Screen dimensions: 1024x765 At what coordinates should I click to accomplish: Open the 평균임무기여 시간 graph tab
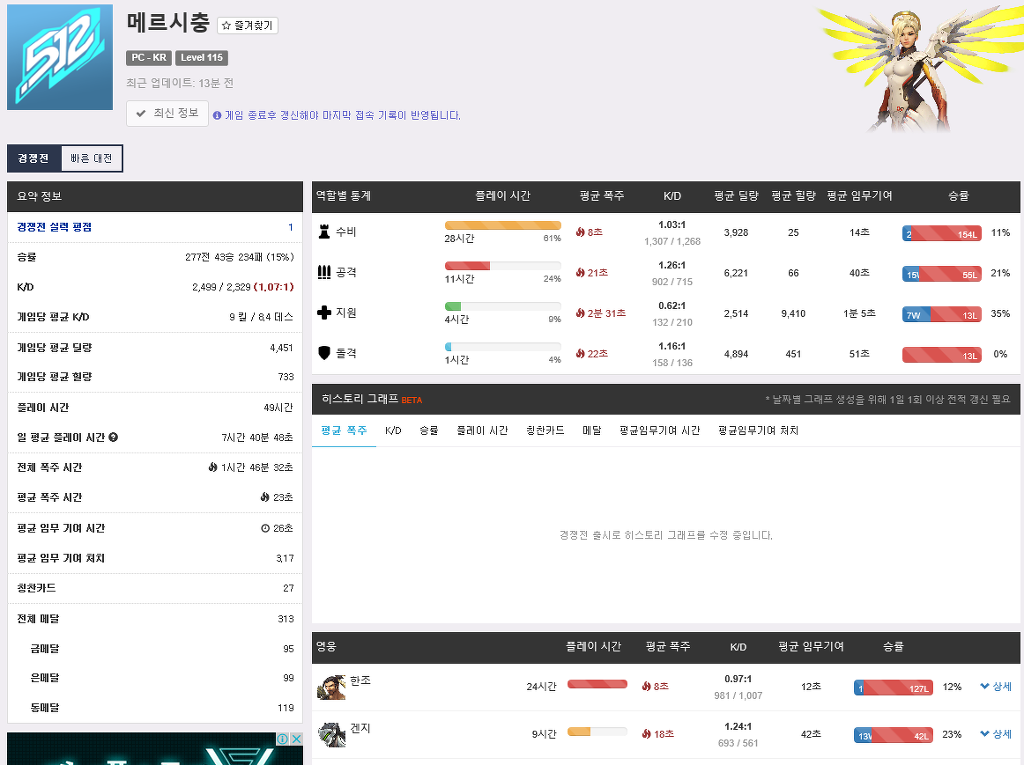coord(660,431)
